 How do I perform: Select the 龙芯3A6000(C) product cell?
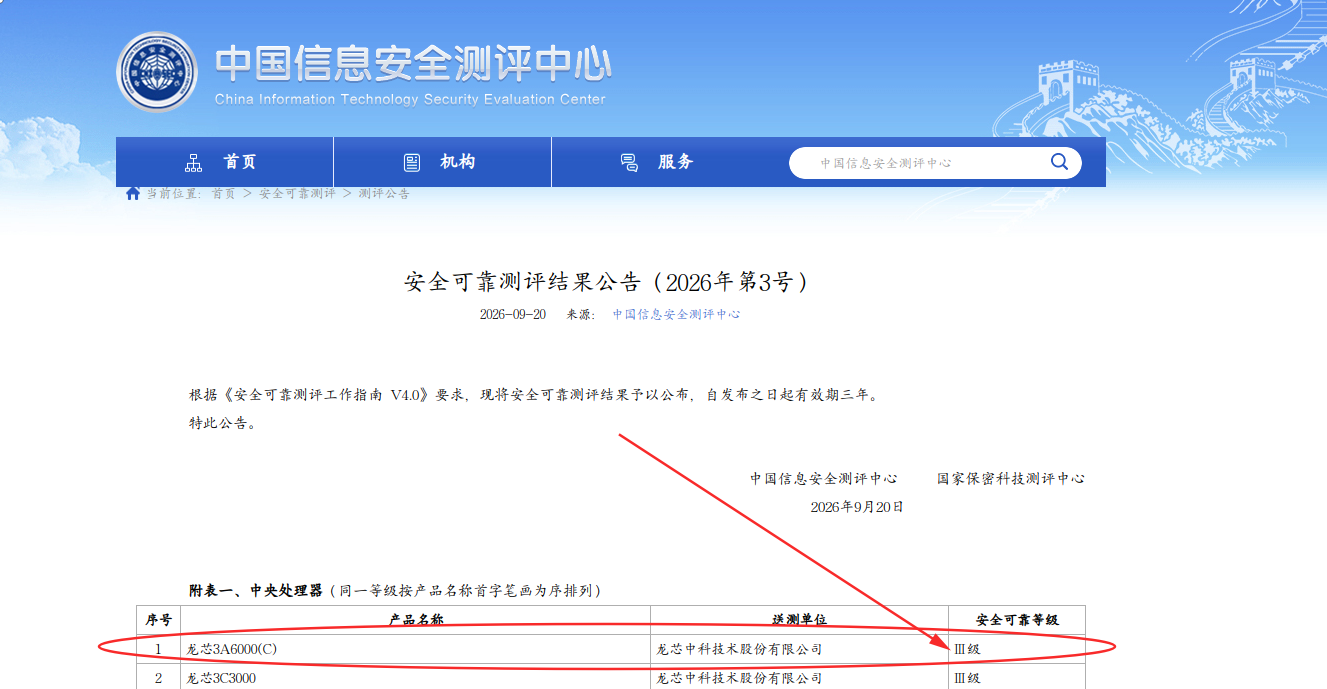click(416, 649)
